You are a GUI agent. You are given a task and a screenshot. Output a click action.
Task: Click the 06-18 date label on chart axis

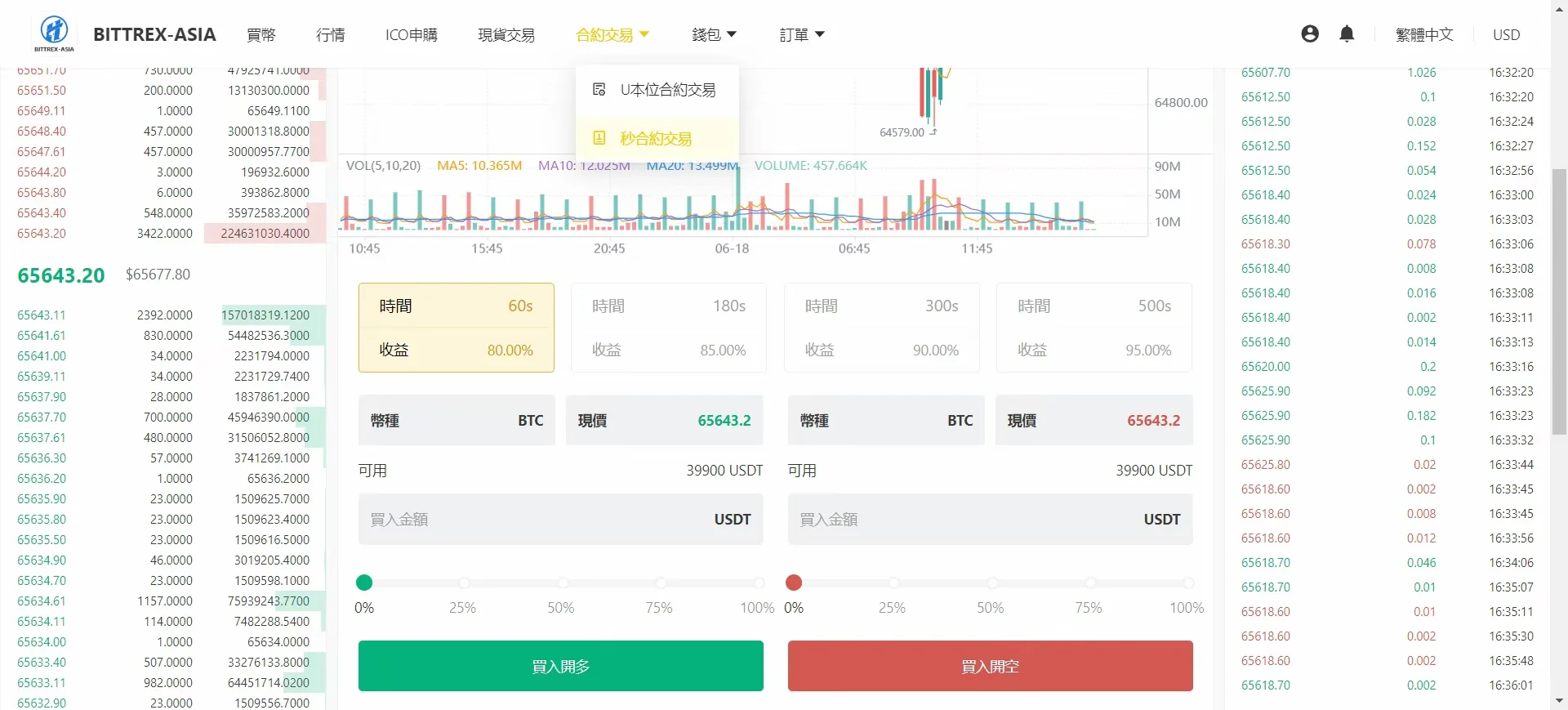(x=732, y=248)
